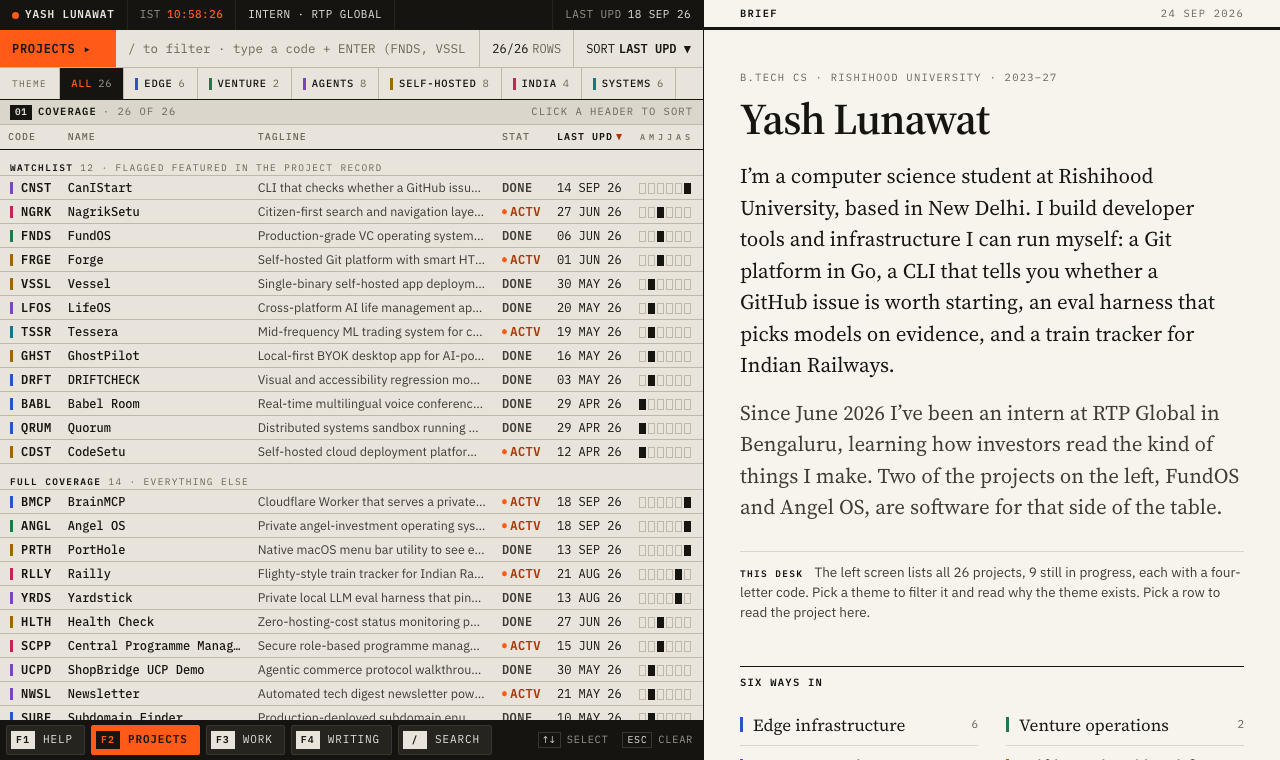Image resolution: width=1280 pixels, height=760 pixels.
Task: Click the monthly activity bars in Health Check row
Action: (x=665, y=622)
